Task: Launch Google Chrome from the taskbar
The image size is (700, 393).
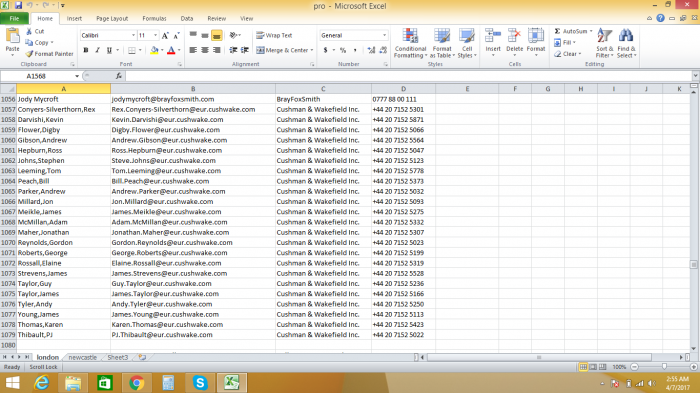Action: point(137,383)
